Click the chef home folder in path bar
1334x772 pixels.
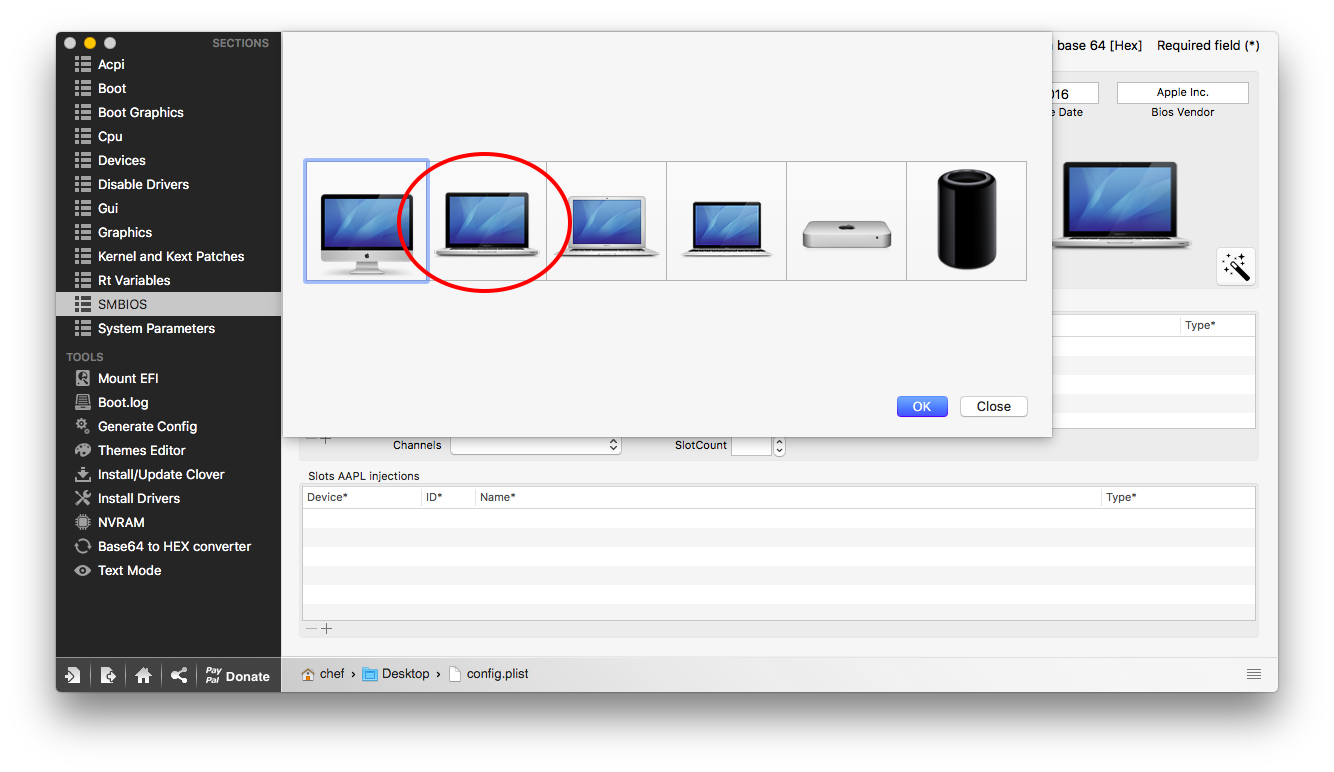tap(324, 674)
